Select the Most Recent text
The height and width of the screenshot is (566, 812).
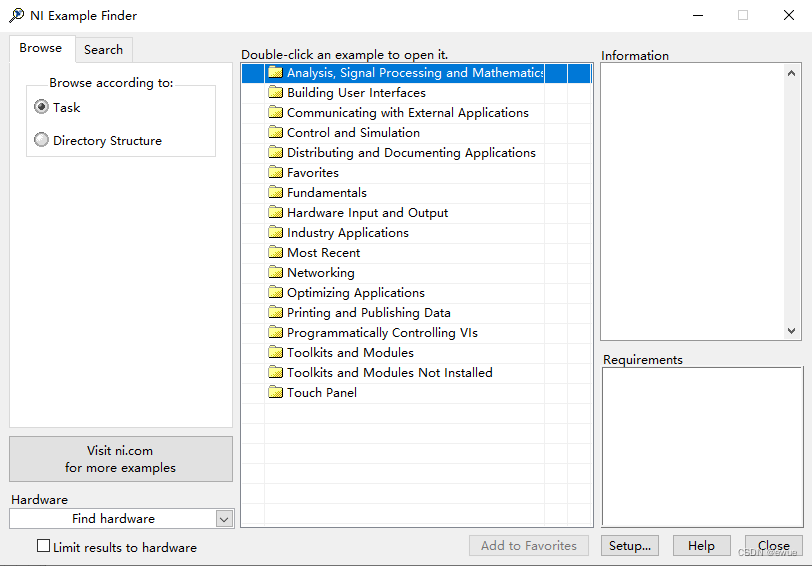(x=324, y=253)
